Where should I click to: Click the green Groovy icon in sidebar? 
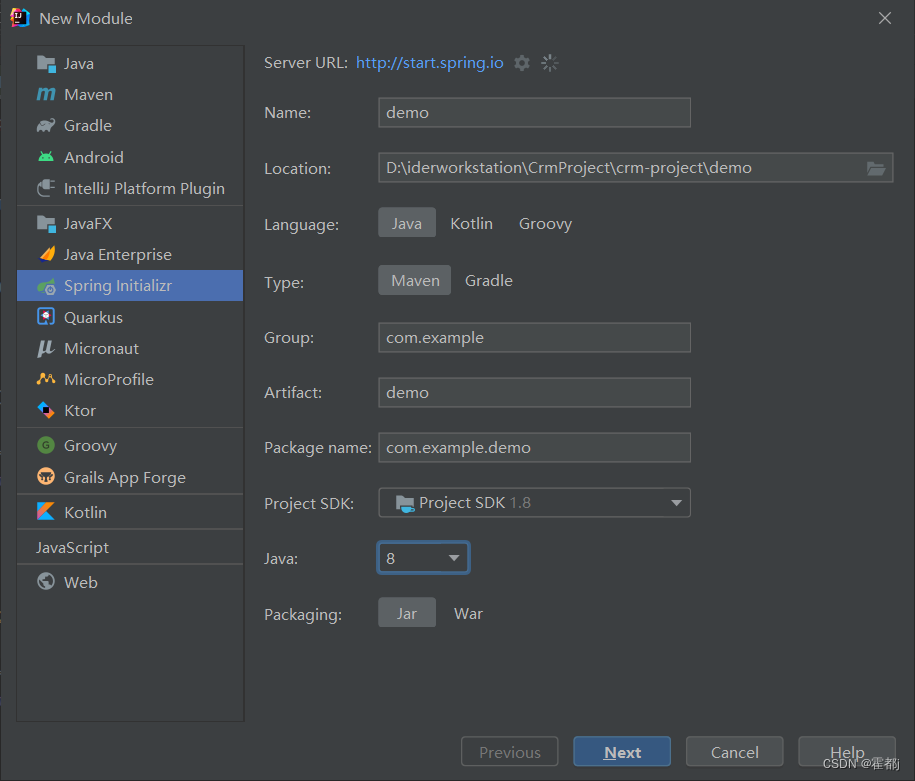(46, 445)
